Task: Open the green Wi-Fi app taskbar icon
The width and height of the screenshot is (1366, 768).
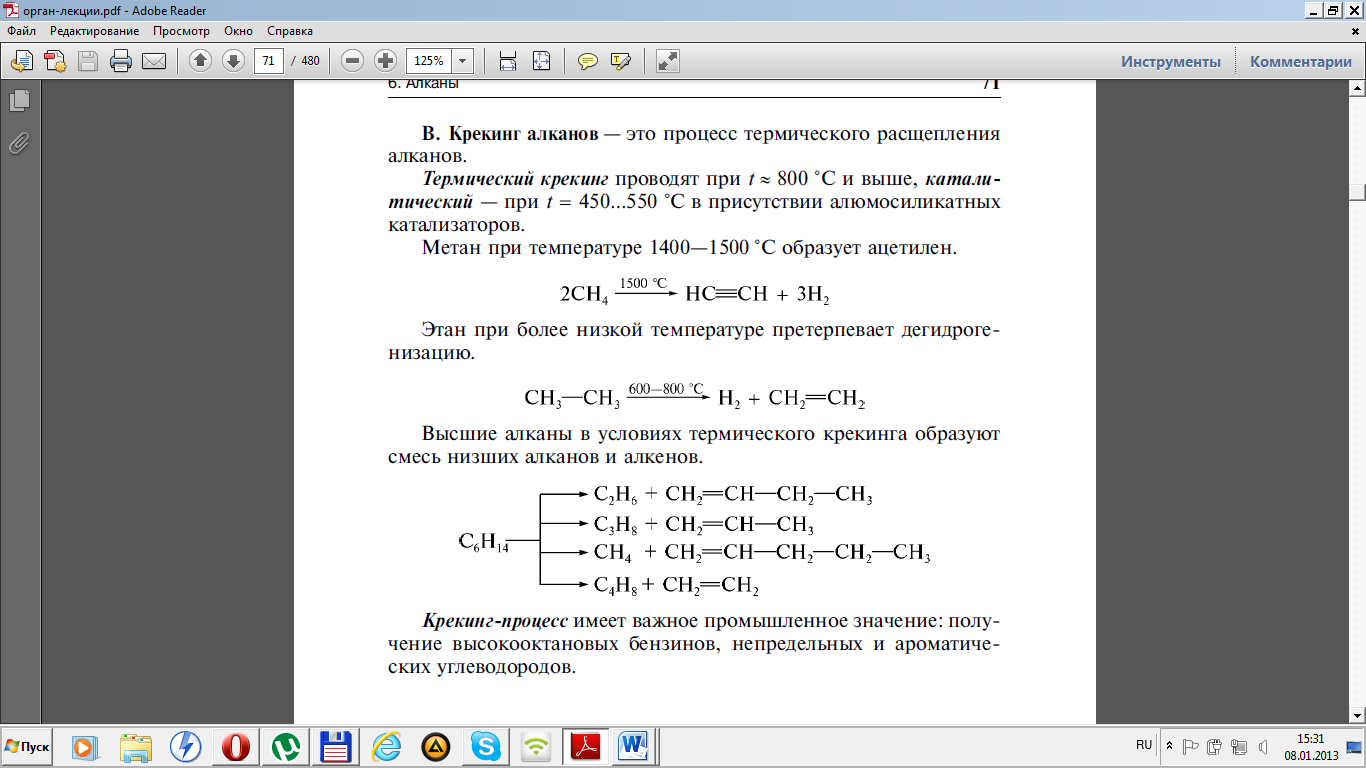Action: pos(536,746)
